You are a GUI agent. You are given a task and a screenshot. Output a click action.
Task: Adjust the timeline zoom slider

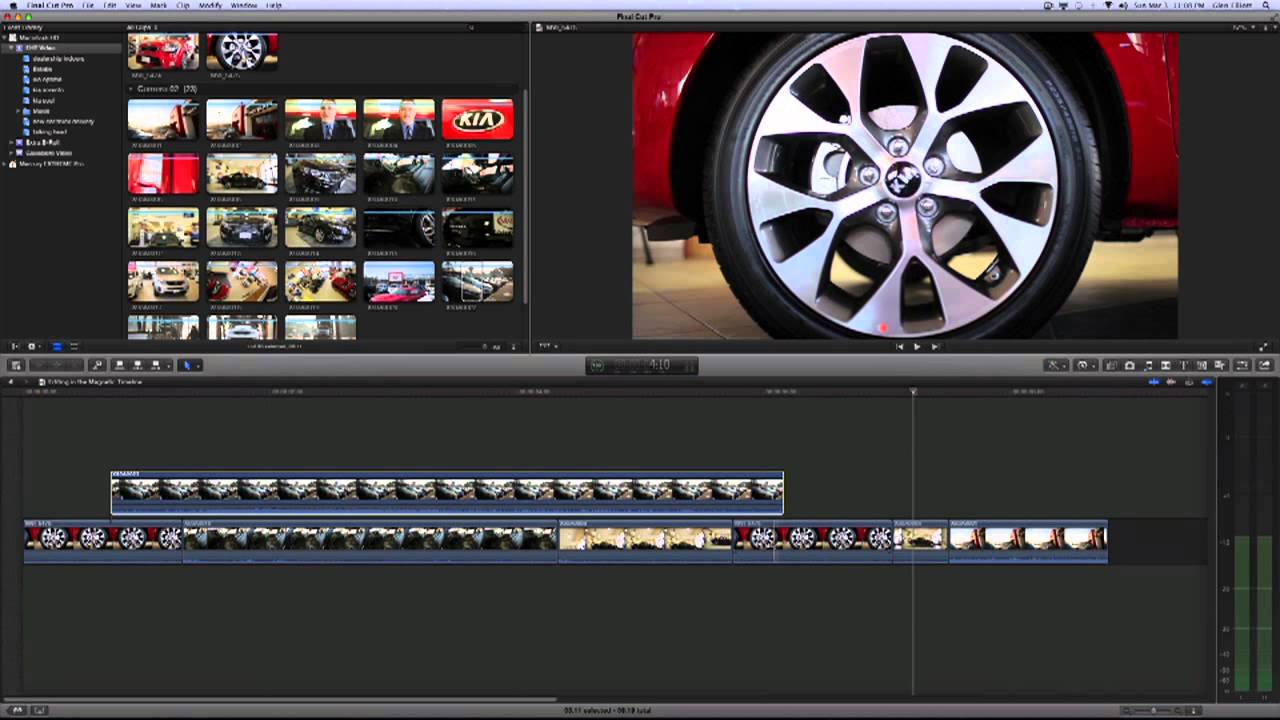[1153, 710]
